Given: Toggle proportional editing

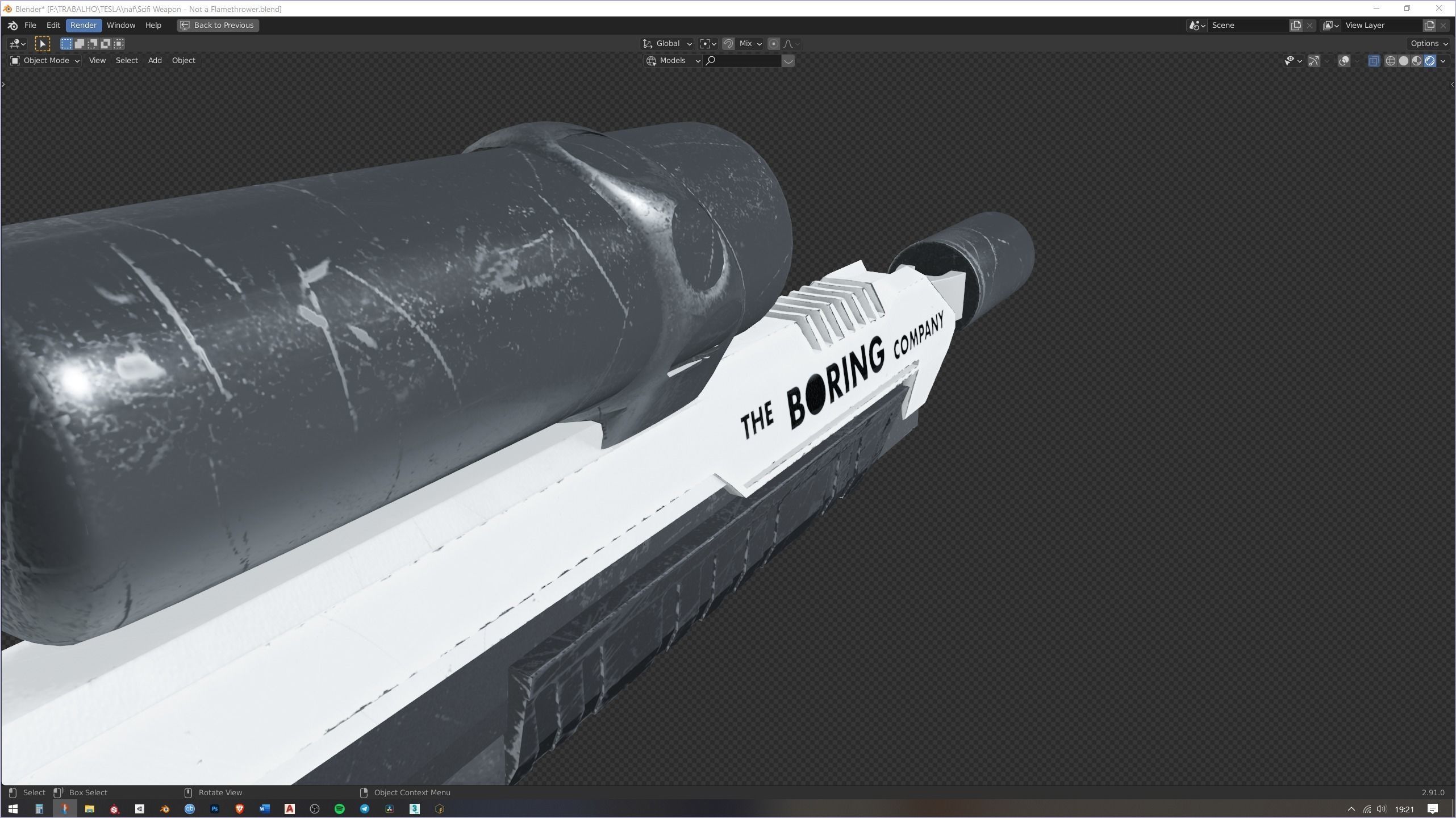Looking at the screenshot, I should click(x=773, y=44).
